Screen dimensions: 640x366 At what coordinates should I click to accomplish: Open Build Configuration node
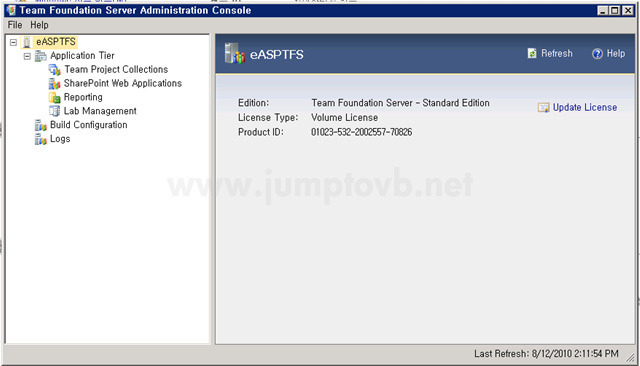pos(89,125)
